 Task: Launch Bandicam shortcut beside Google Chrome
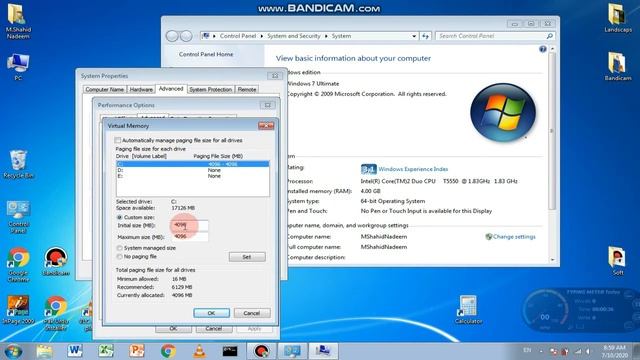[x=56, y=262]
